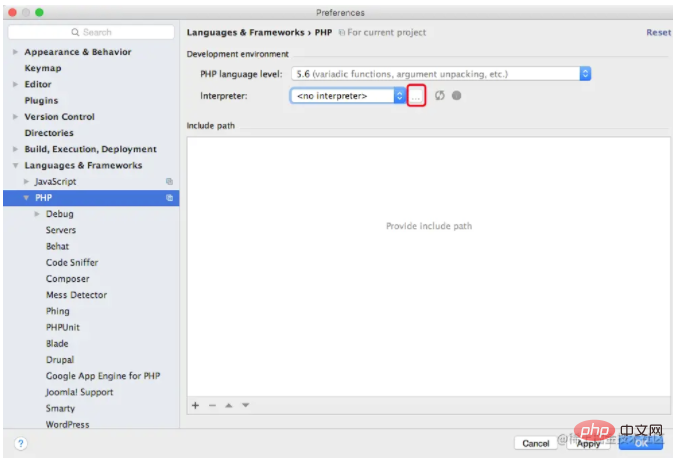This screenshot has height=463, width=673.
Task: Open the PHPUnit settings page
Action: pyautogui.click(x=63, y=327)
